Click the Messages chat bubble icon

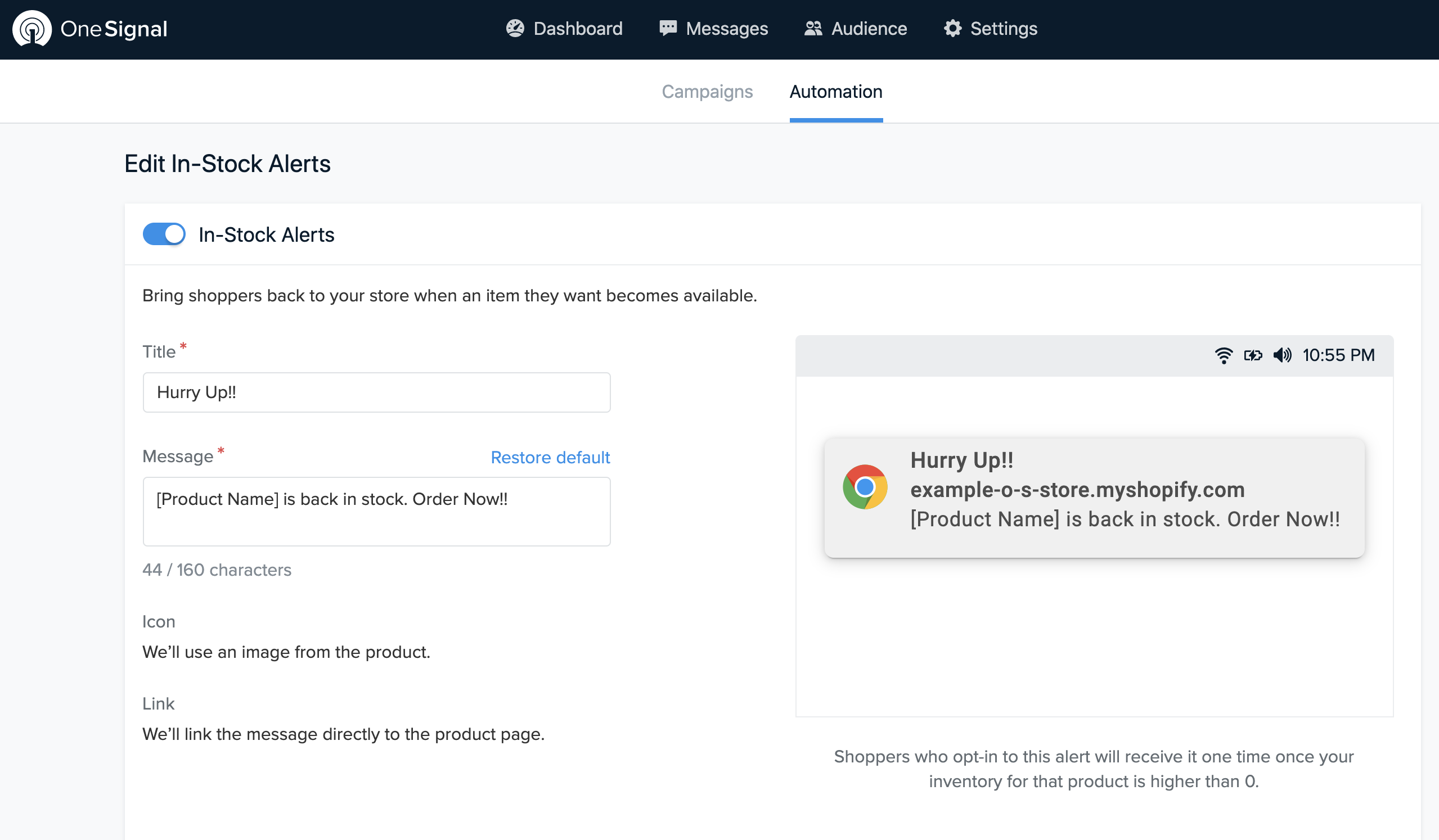point(668,29)
